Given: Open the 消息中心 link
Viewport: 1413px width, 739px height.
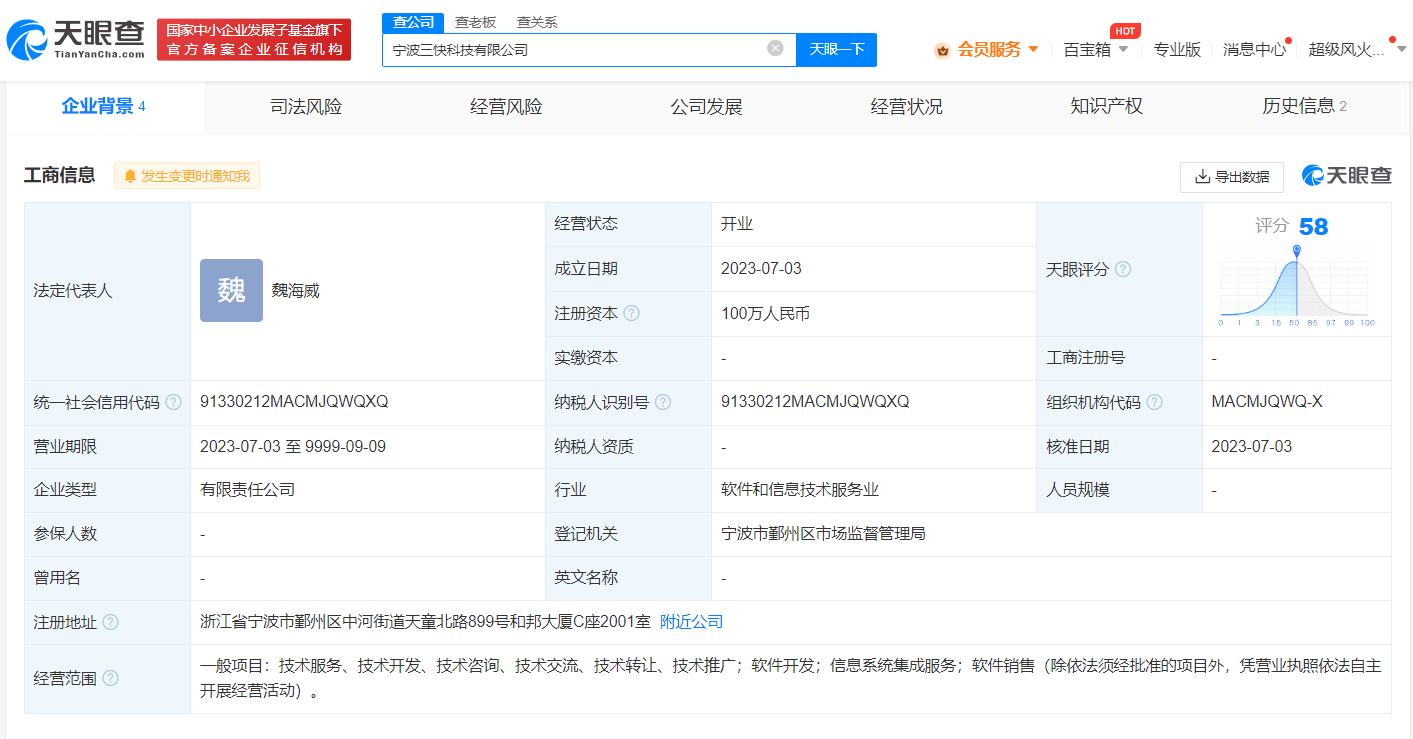Looking at the screenshot, I should [1254, 49].
